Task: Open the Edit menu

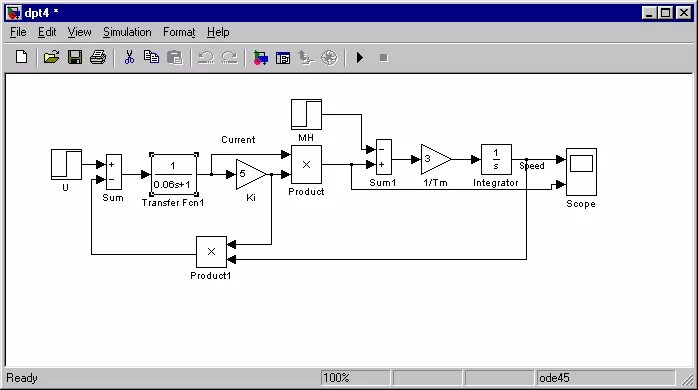Action: pos(47,32)
